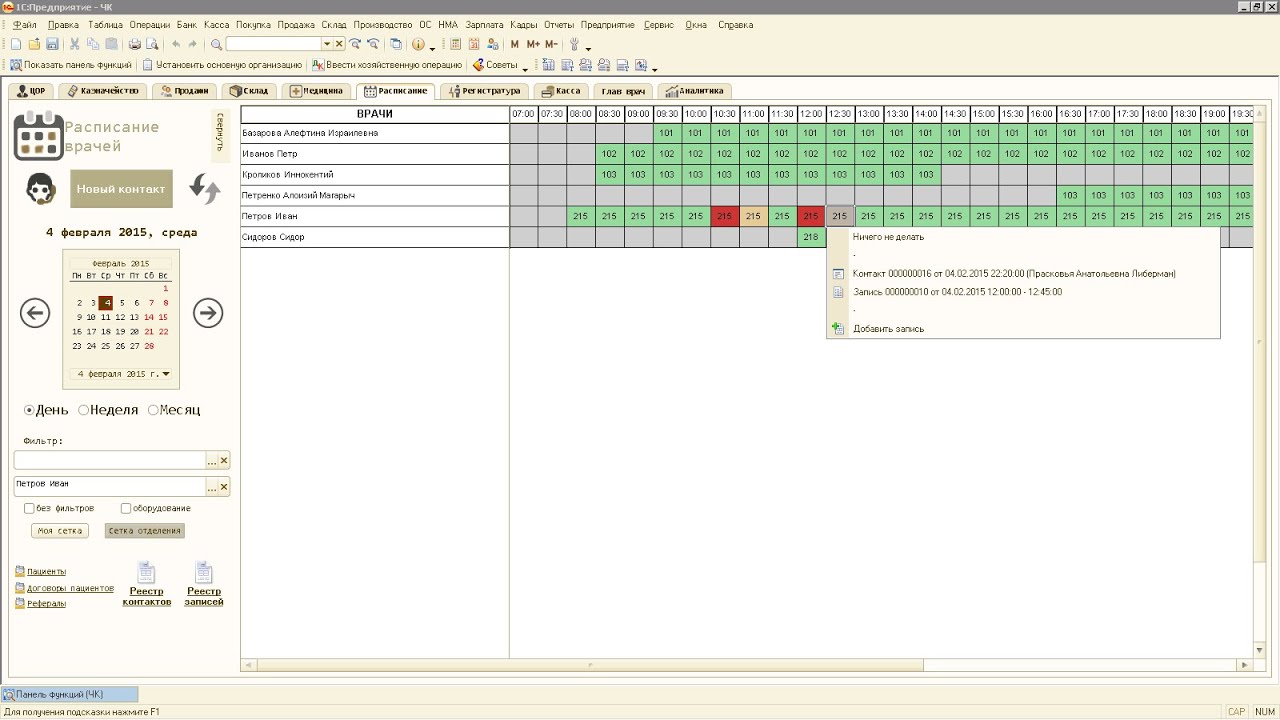This screenshot has height=720, width=1280.
Task: Click the M- memory button
Action: point(551,44)
